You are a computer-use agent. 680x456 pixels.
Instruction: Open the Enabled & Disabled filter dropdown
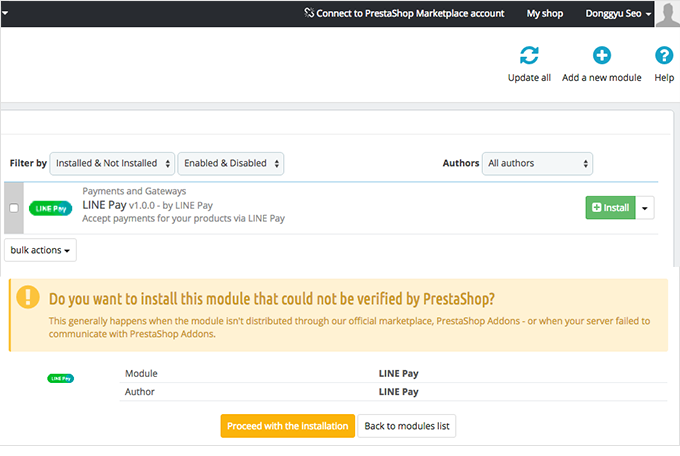231,164
